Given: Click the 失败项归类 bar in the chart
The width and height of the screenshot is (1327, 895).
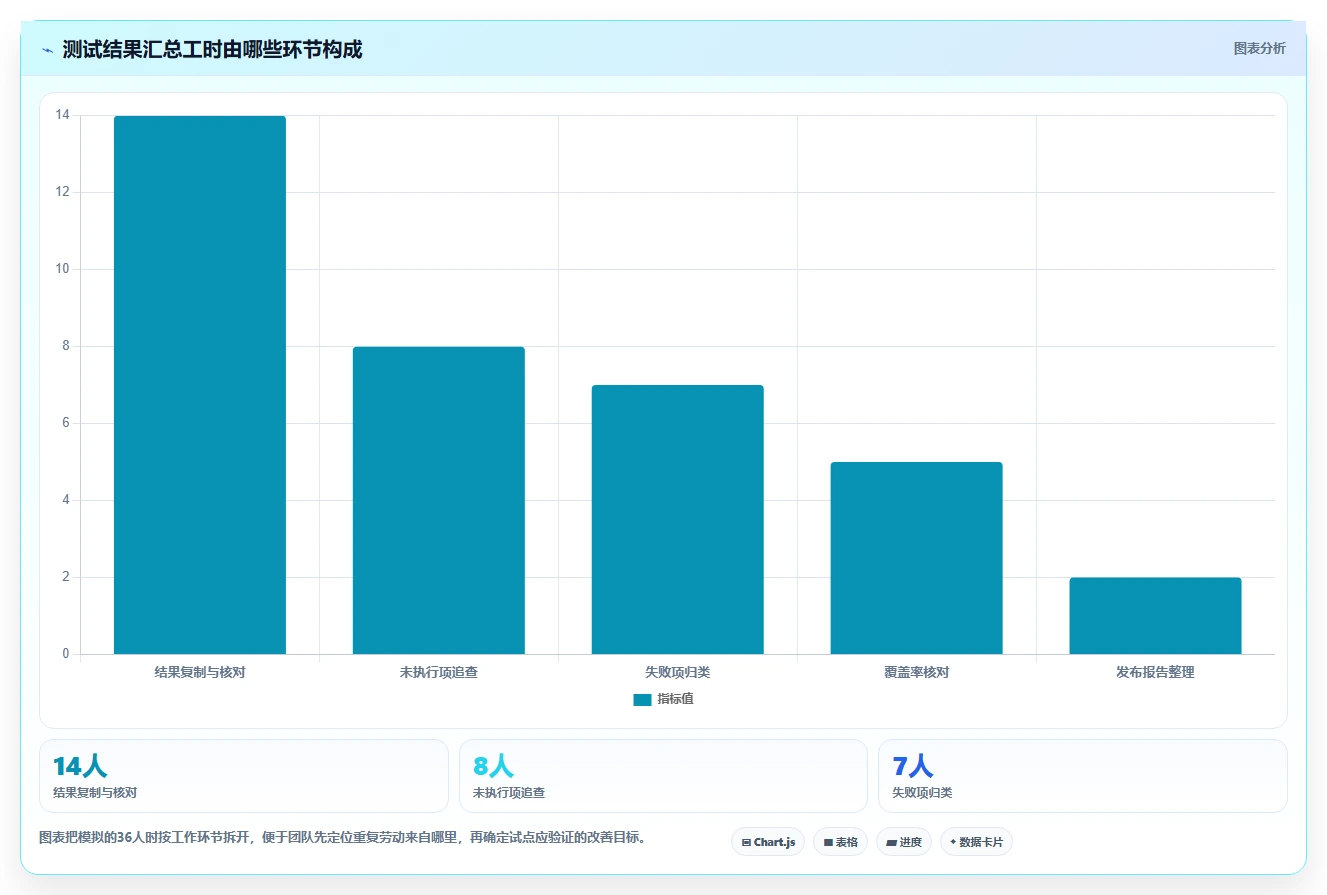Looking at the screenshot, I should [x=678, y=520].
